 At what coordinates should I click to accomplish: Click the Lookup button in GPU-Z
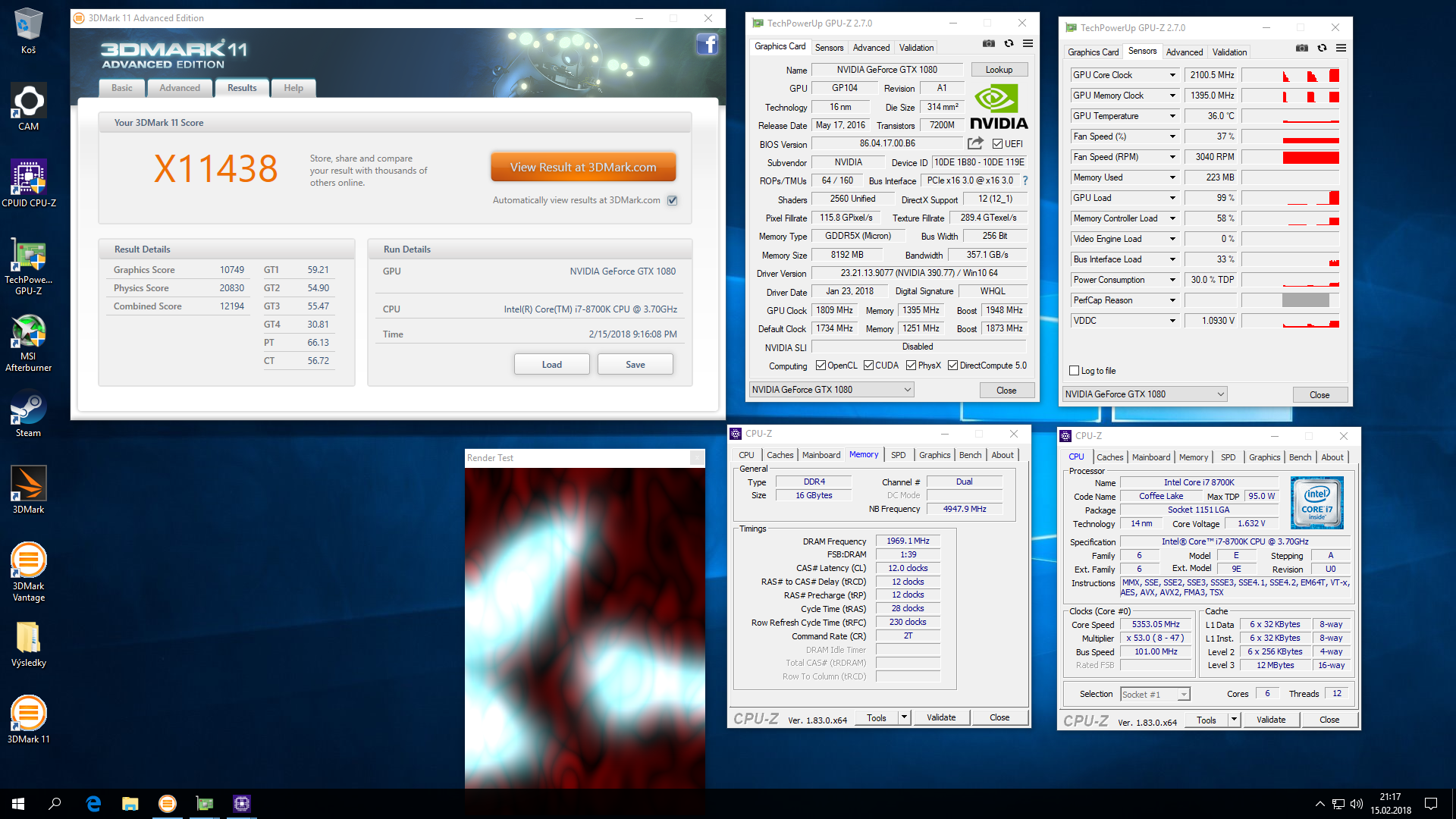point(999,70)
